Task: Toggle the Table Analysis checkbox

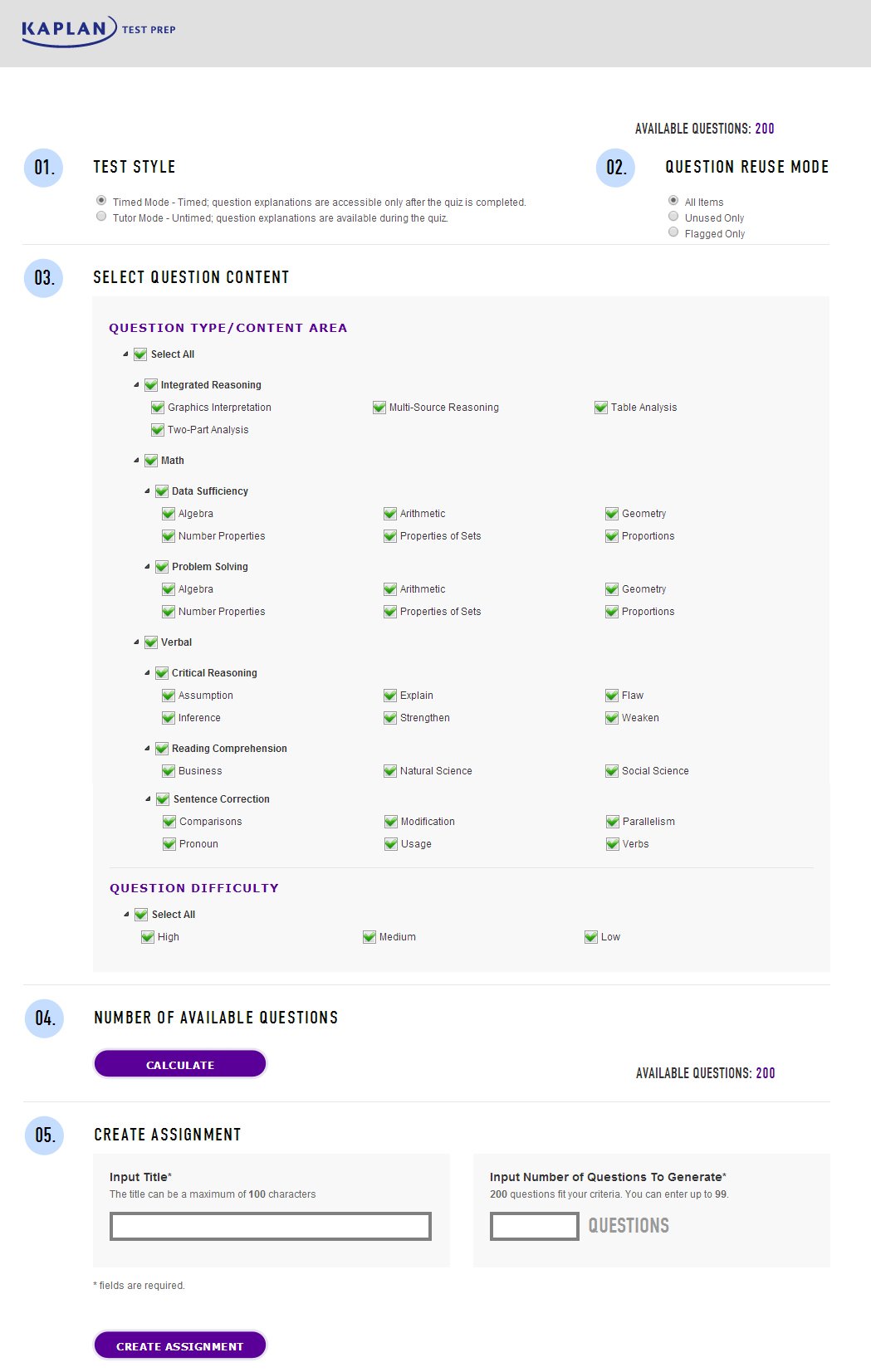Action: point(601,408)
